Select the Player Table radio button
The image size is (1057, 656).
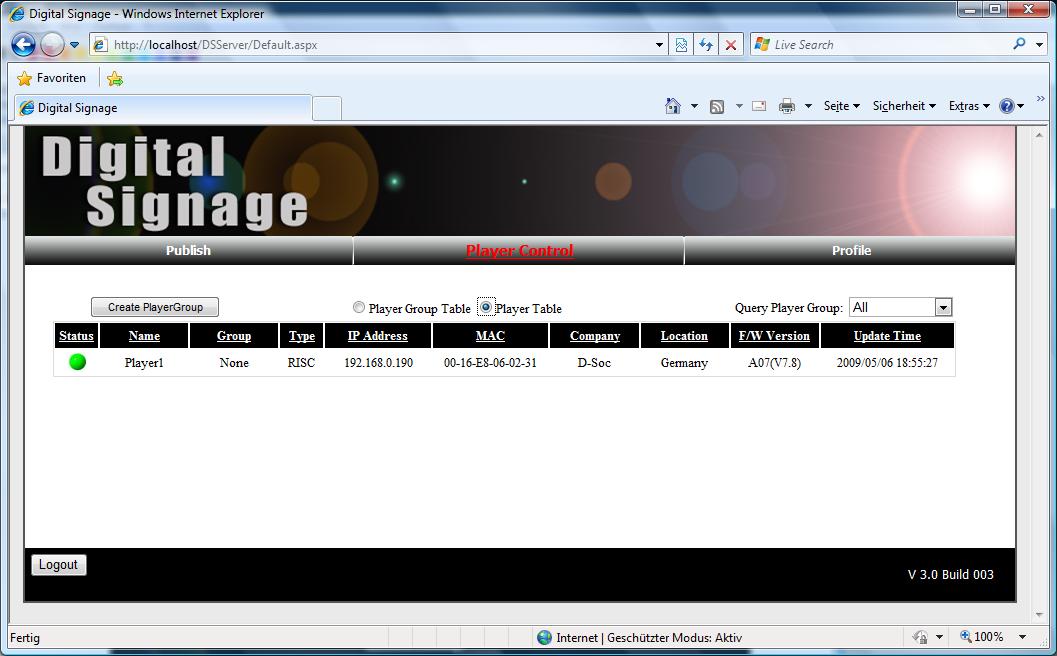pyautogui.click(x=486, y=307)
